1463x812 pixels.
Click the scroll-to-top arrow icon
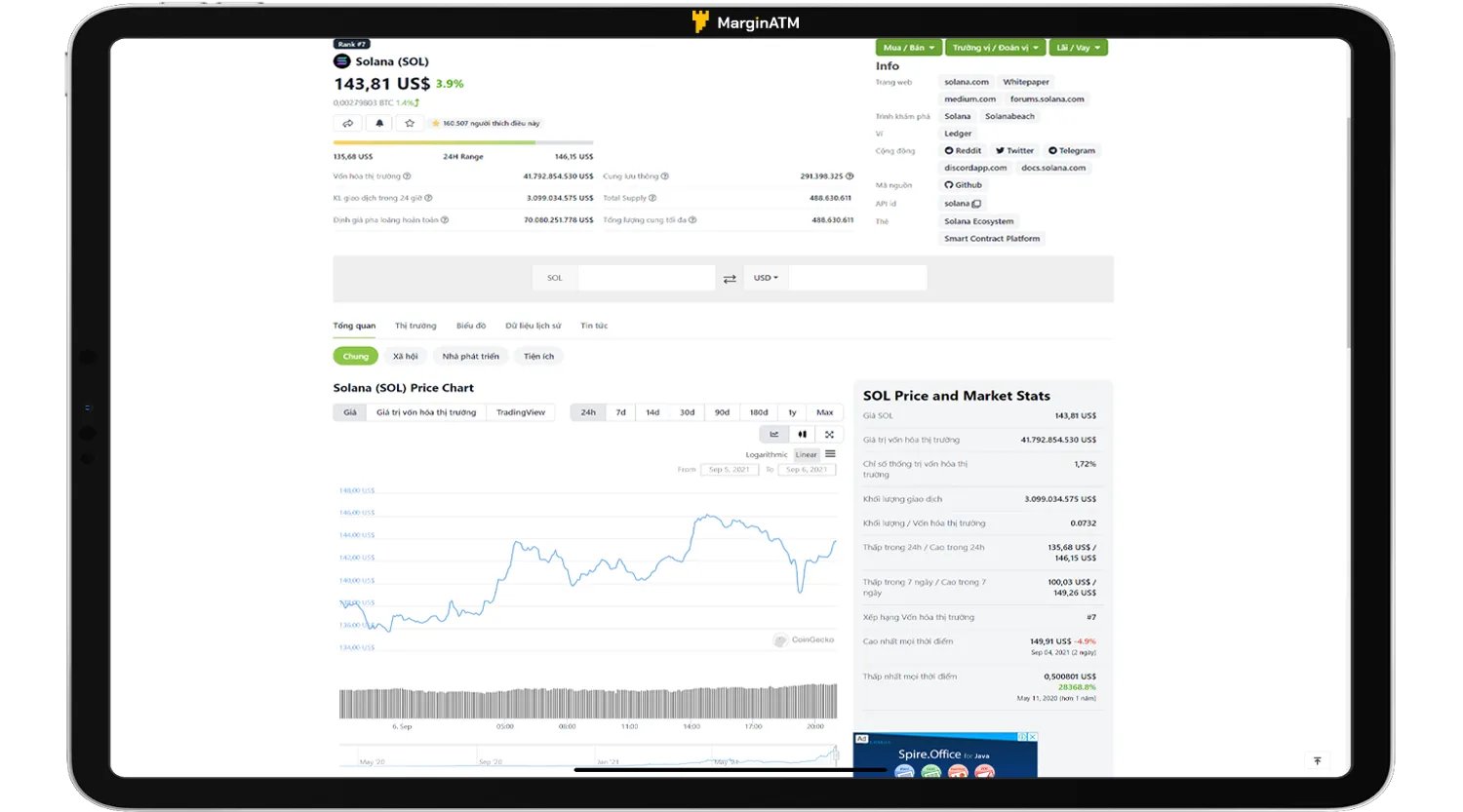(1318, 761)
